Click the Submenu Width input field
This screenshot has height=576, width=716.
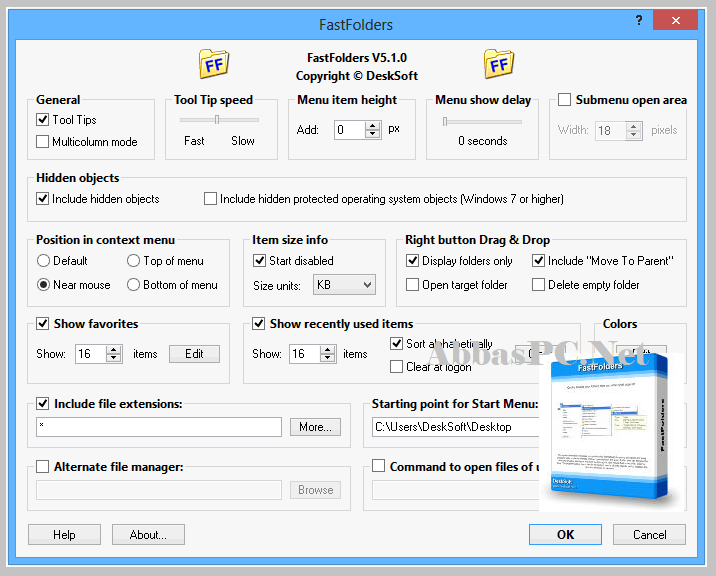[x=611, y=131]
